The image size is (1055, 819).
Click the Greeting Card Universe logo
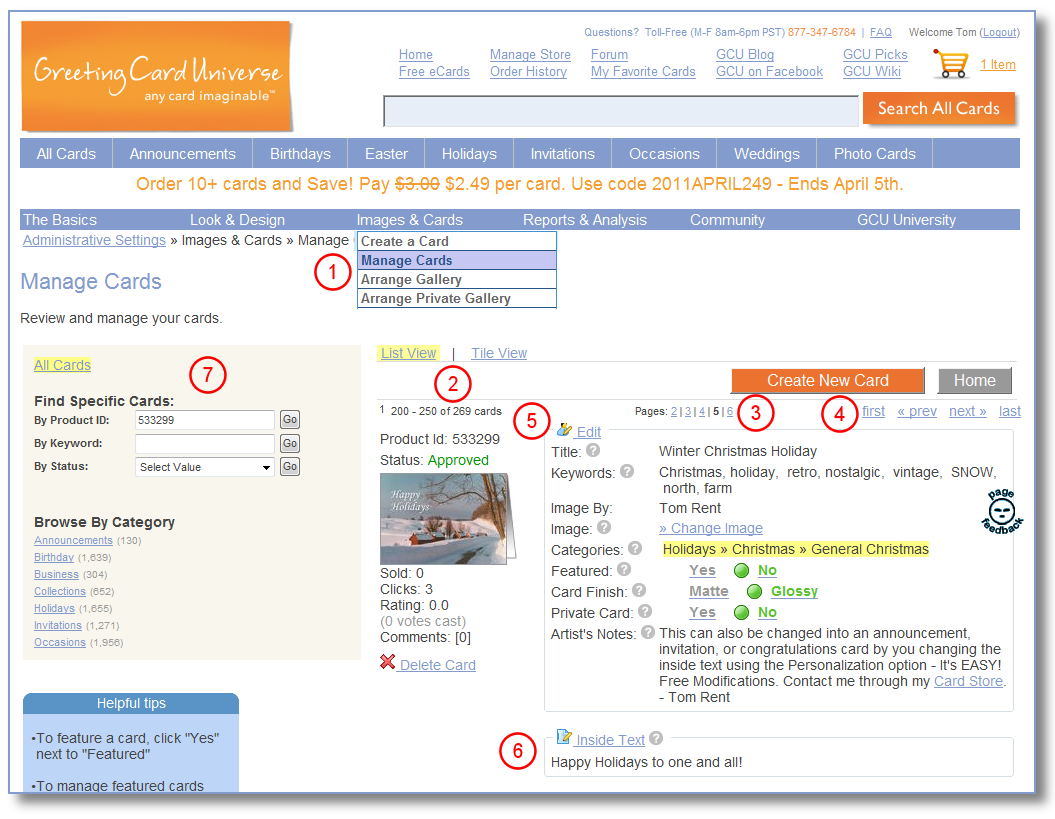(x=157, y=76)
